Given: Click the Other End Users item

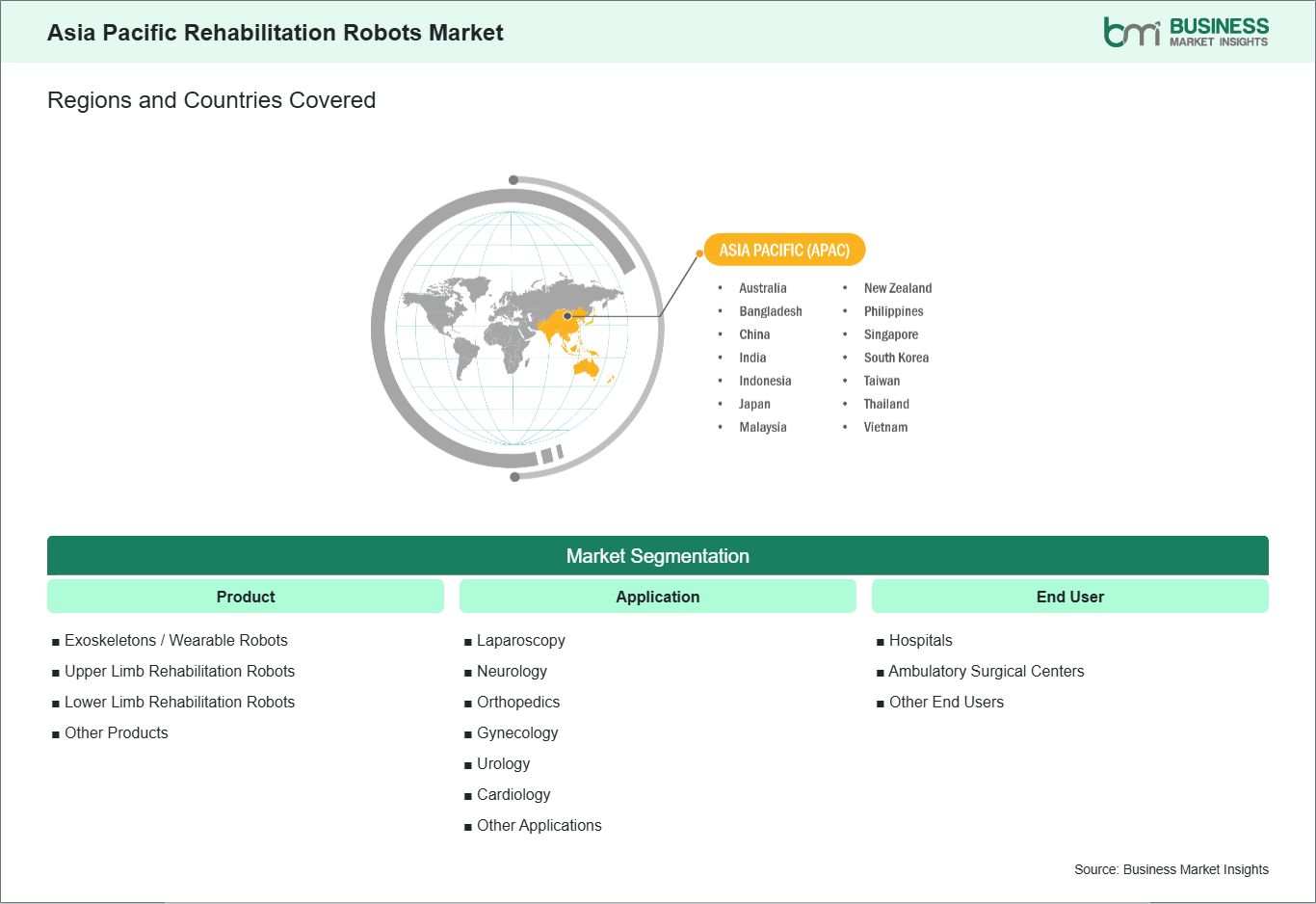Looking at the screenshot, I should click(x=946, y=702).
